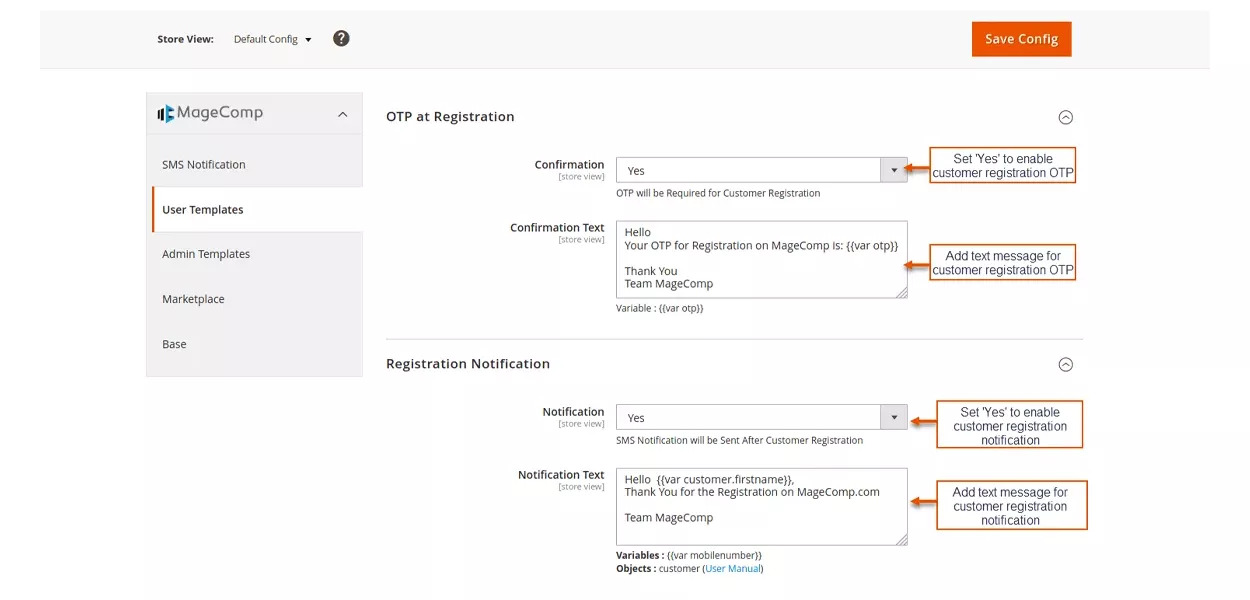Open the Base configuration section
The image size is (1250, 600).
click(x=173, y=343)
